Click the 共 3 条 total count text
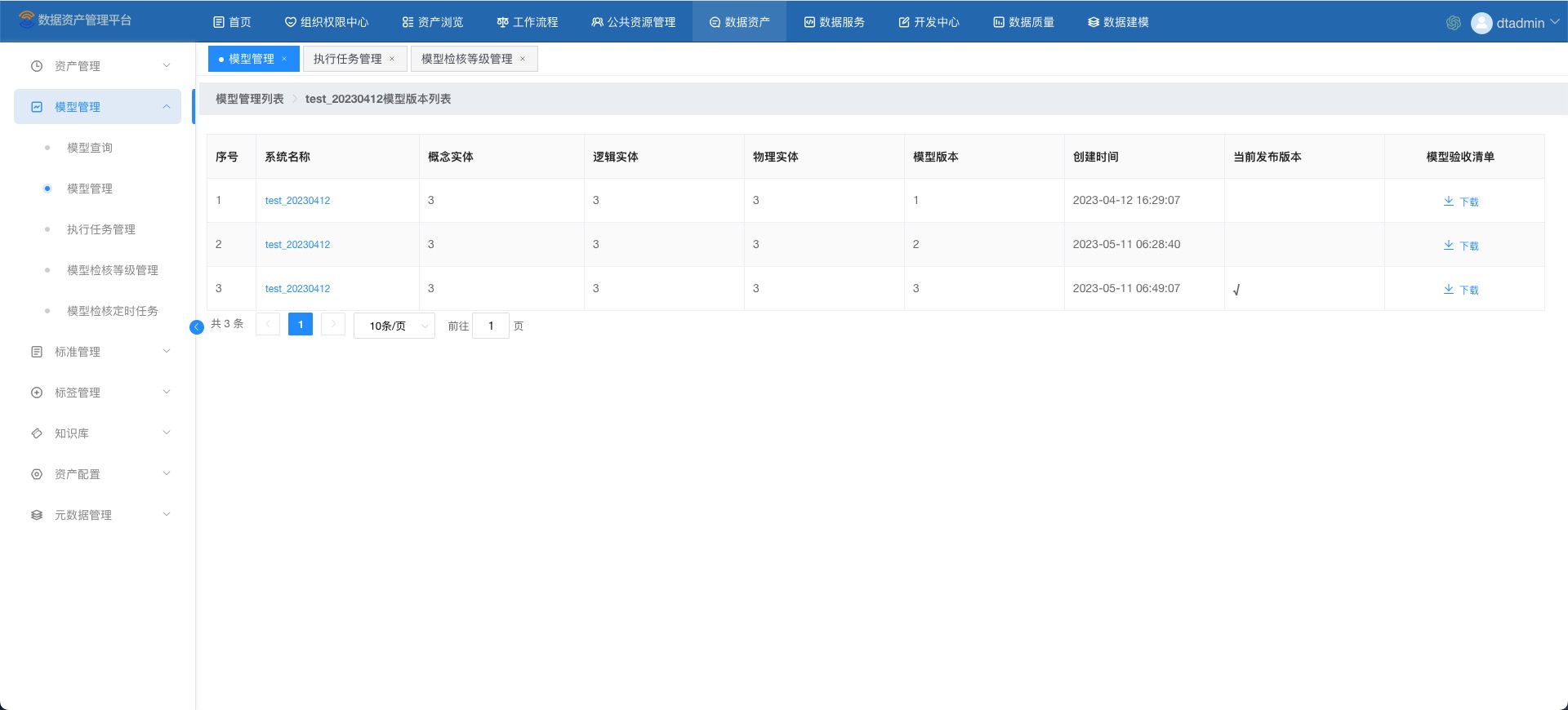This screenshot has height=710, width=1568. [227, 324]
